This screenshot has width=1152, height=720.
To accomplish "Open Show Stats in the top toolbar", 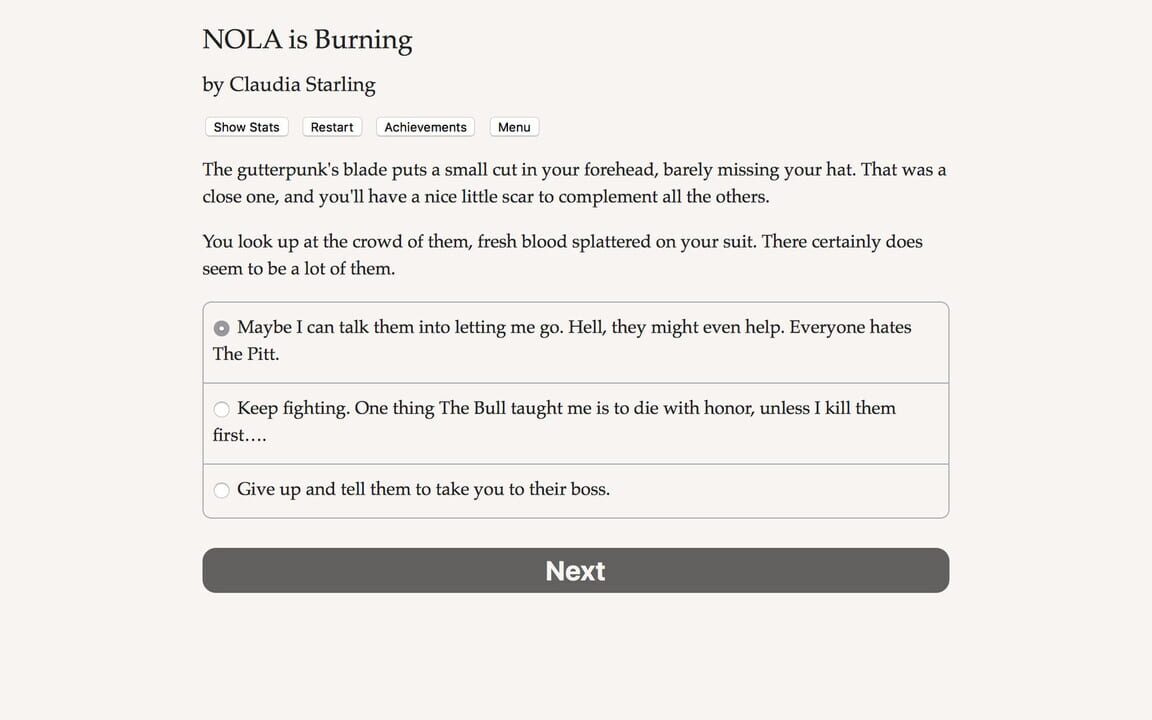I will [246, 127].
